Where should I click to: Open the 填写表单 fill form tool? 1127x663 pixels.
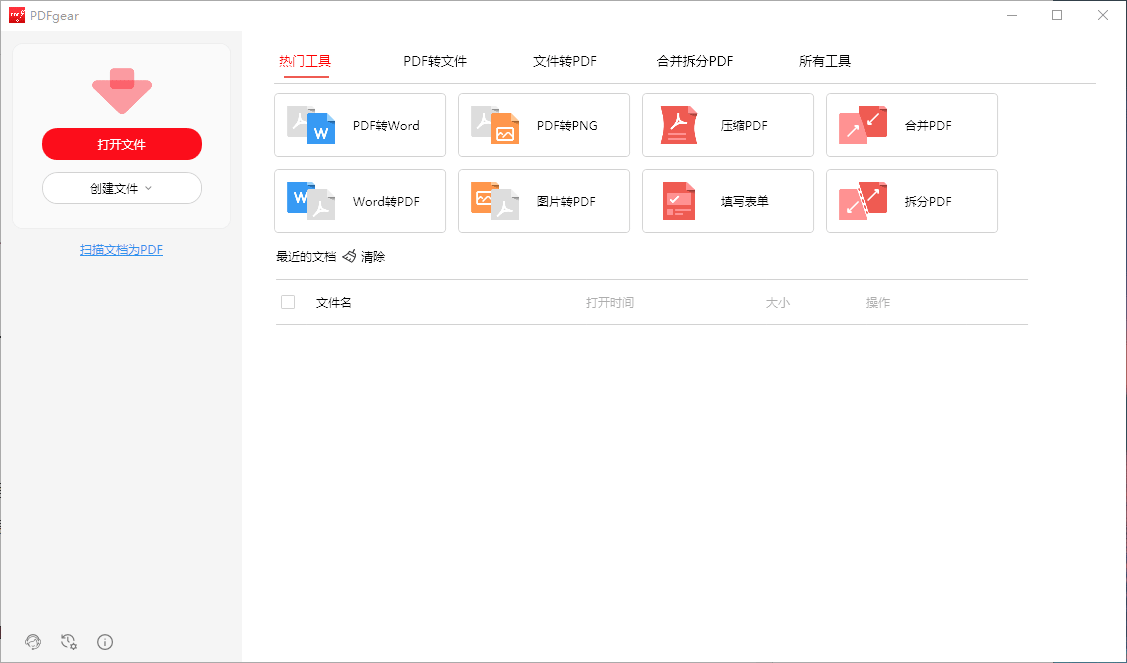tap(728, 201)
